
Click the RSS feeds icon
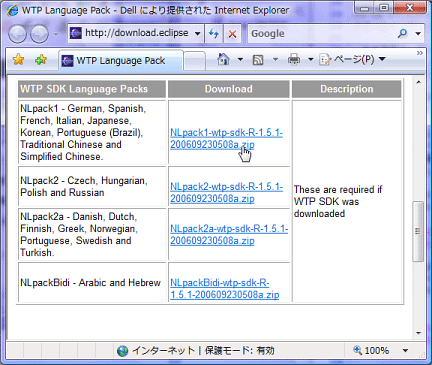258,60
